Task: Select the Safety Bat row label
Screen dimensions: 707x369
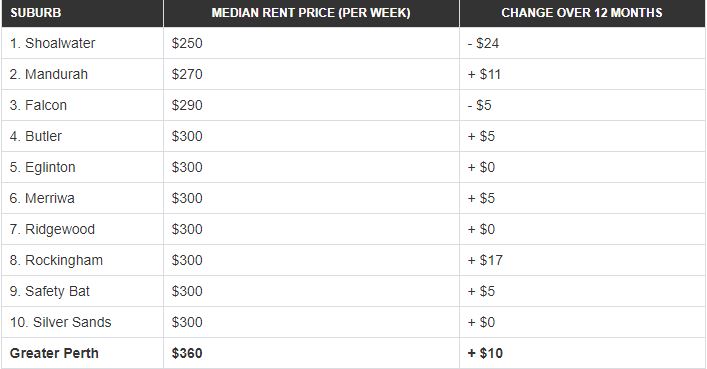Action: pyautogui.click(x=50, y=291)
